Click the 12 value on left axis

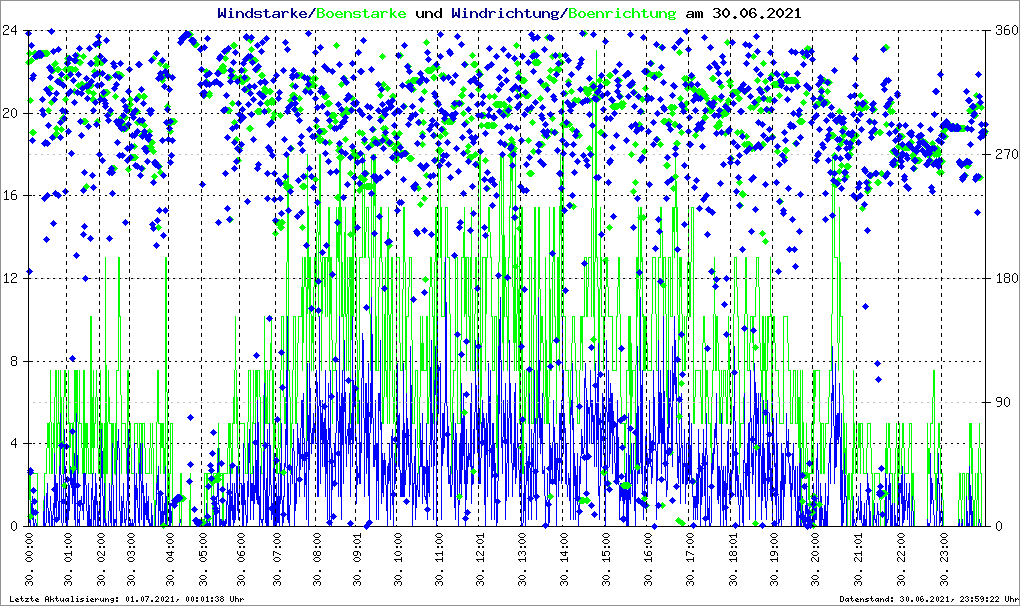(x=13, y=278)
